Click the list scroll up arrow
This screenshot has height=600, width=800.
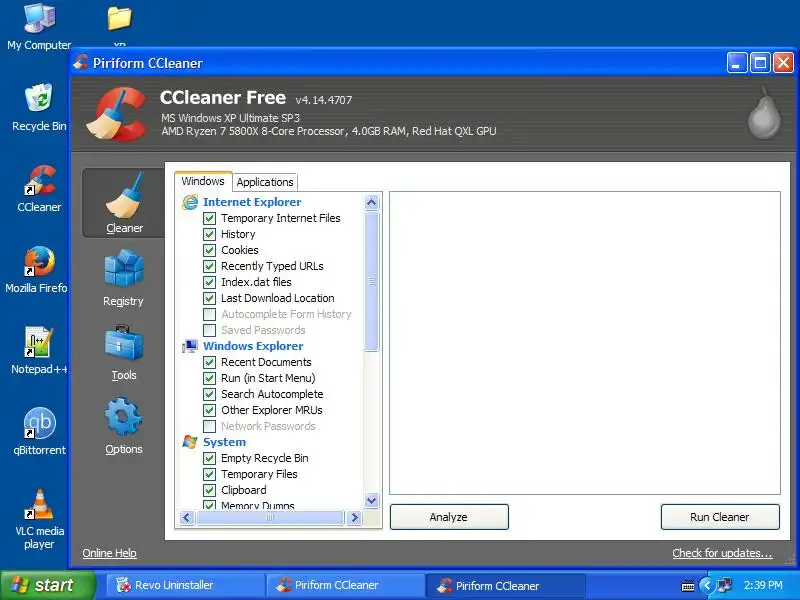pos(371,203)
